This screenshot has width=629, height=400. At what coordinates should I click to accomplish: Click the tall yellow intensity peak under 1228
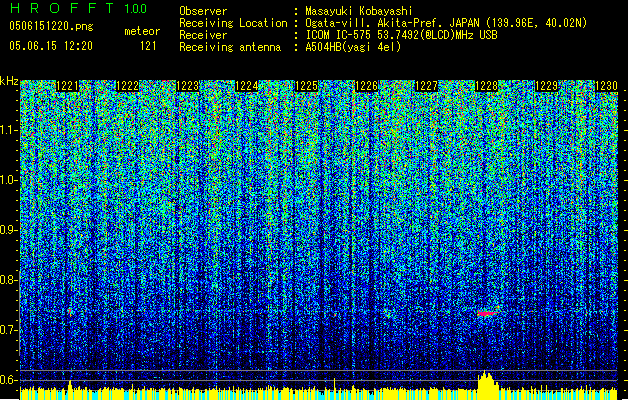coord(488,383)
